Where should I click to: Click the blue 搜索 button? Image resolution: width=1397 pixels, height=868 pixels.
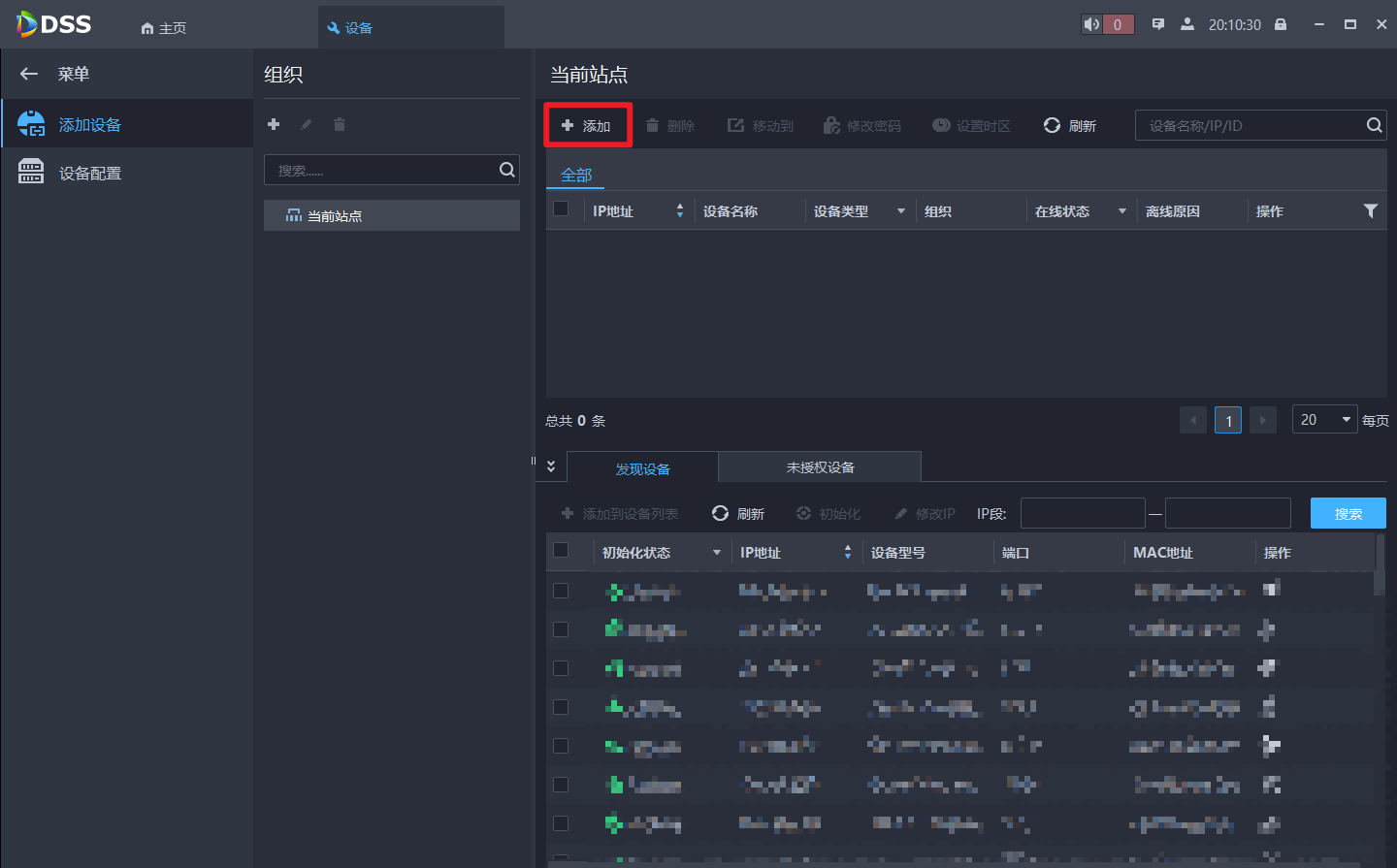[1348, 513]
